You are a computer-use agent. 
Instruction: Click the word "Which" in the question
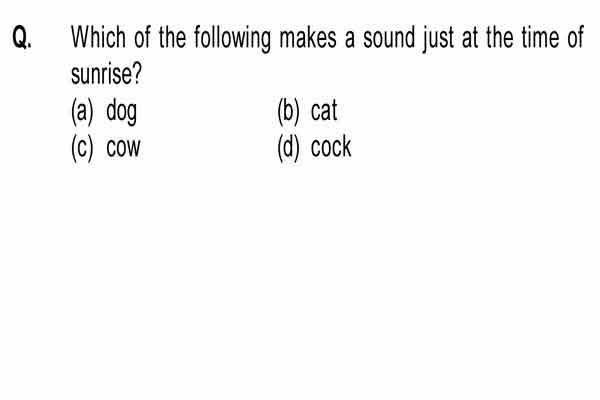pos(98,37)
